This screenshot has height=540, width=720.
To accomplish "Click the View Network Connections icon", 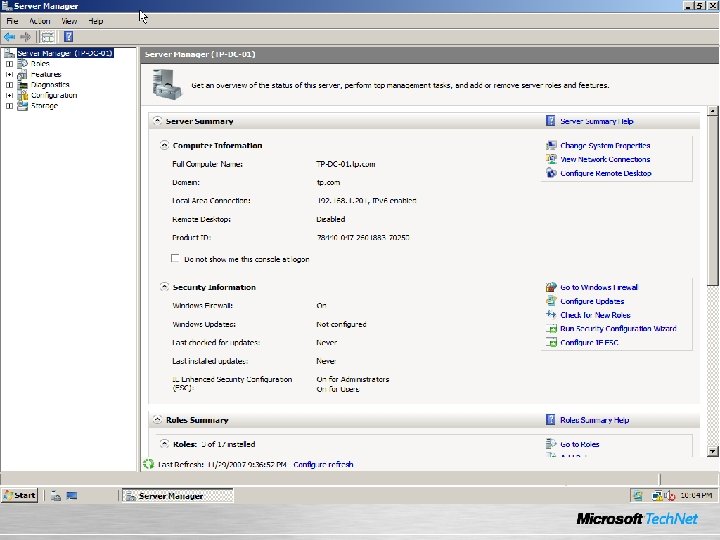I will pos(551,159).
